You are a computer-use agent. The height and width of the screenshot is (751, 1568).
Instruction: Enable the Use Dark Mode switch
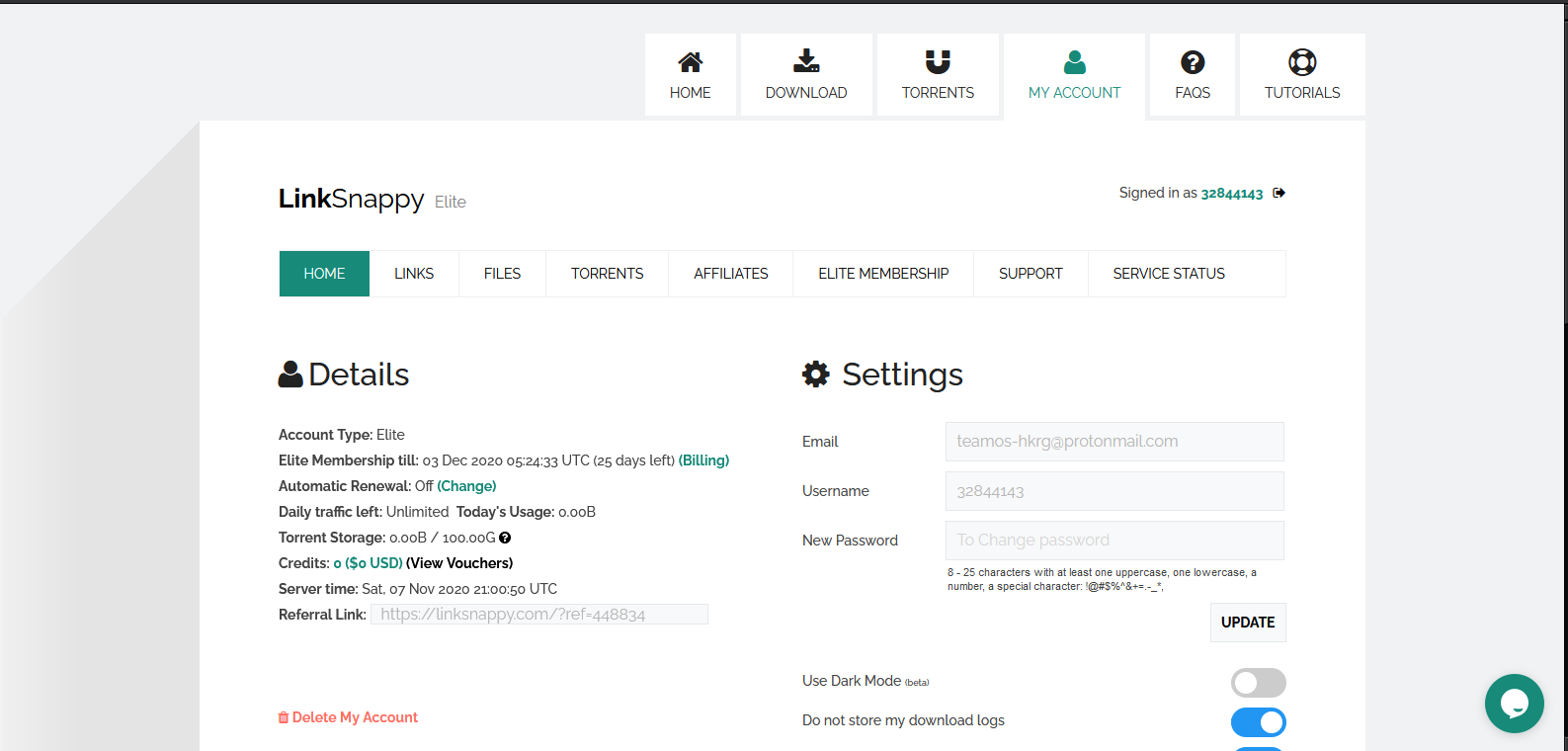1258,683
